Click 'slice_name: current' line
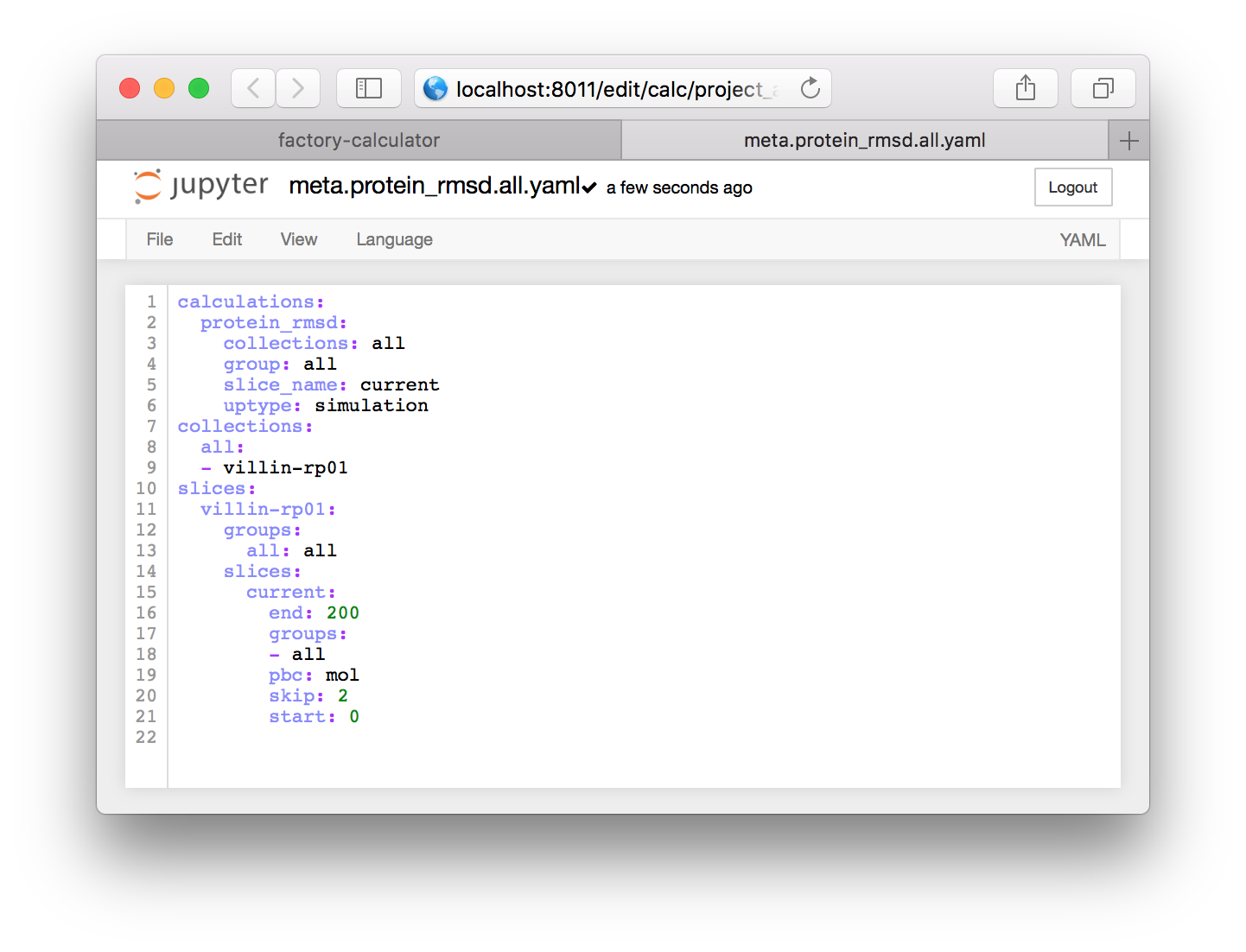 (332, 384)
